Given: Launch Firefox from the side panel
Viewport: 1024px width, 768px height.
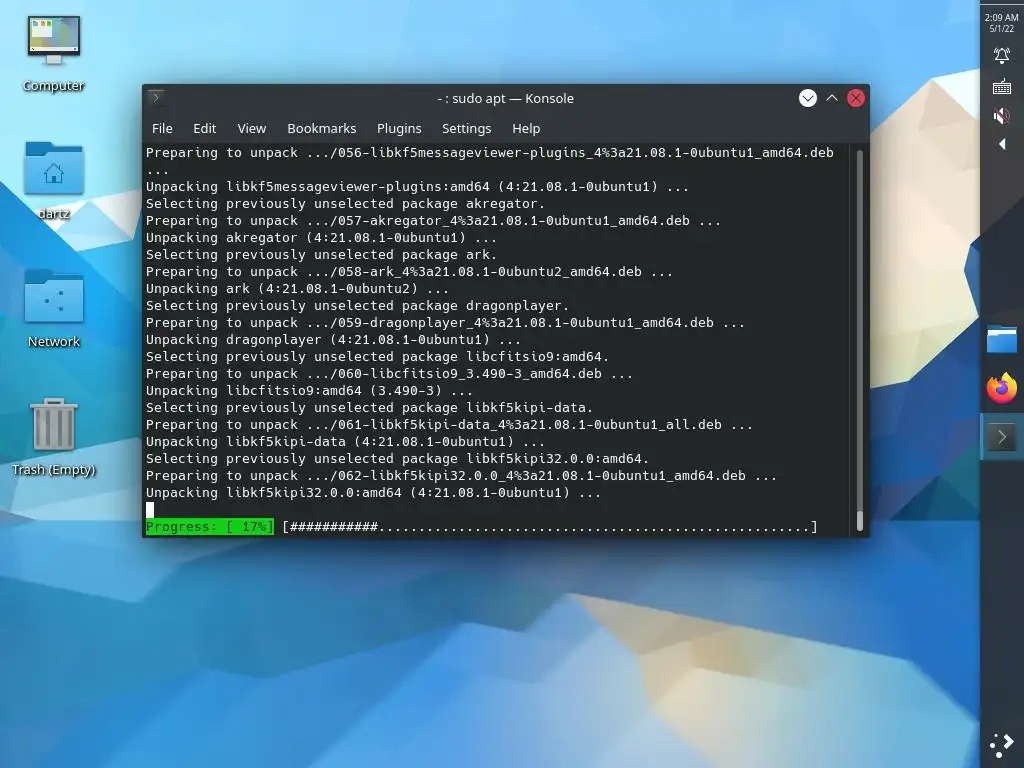Looking at the screenshot, I should coord(1002,389).
